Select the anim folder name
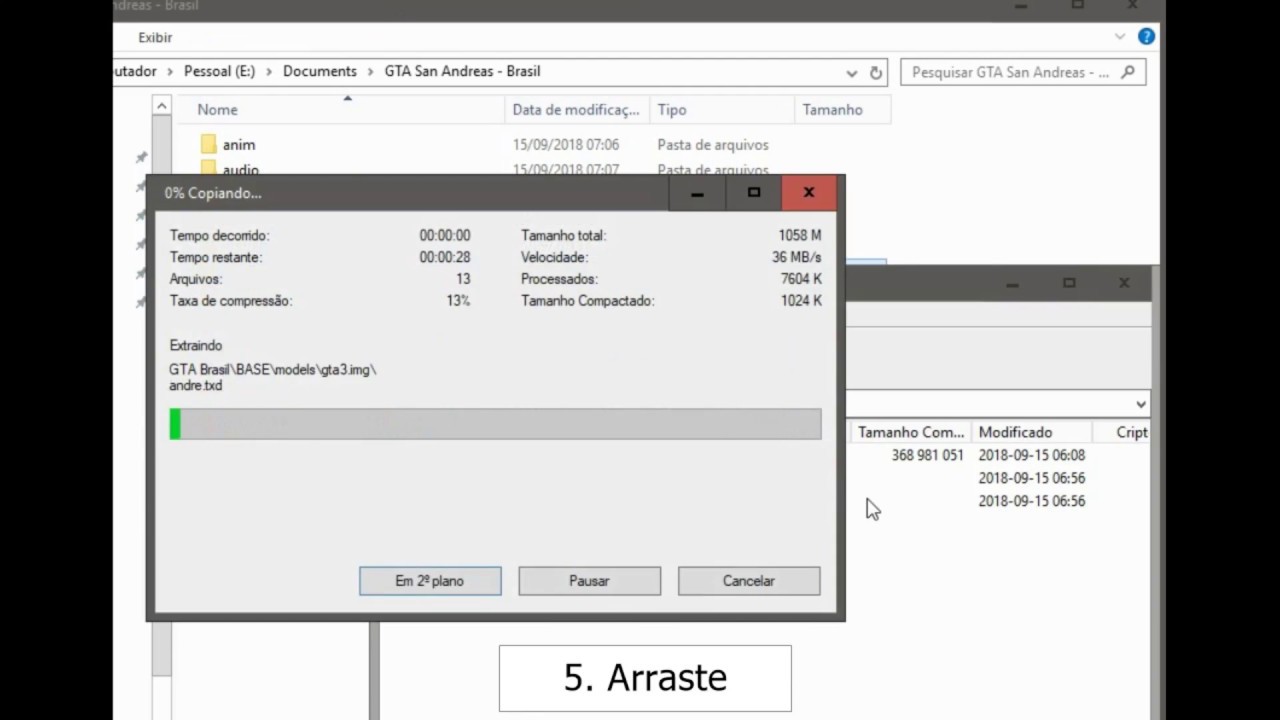The width and height of the screenshot is (1280, 720). [239, 145]
